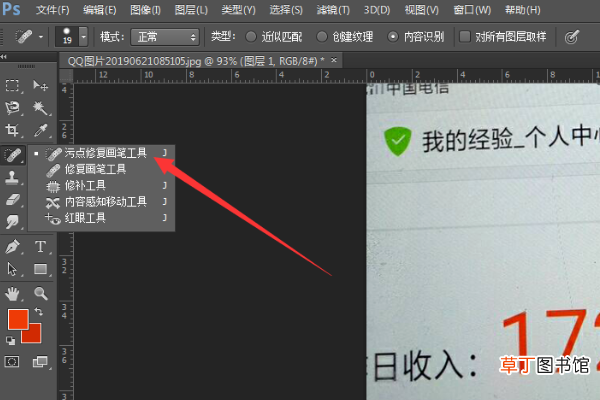600x400 pixels.
Task: Open the 图层(L) menu
Action: click(x=191, y=10)
